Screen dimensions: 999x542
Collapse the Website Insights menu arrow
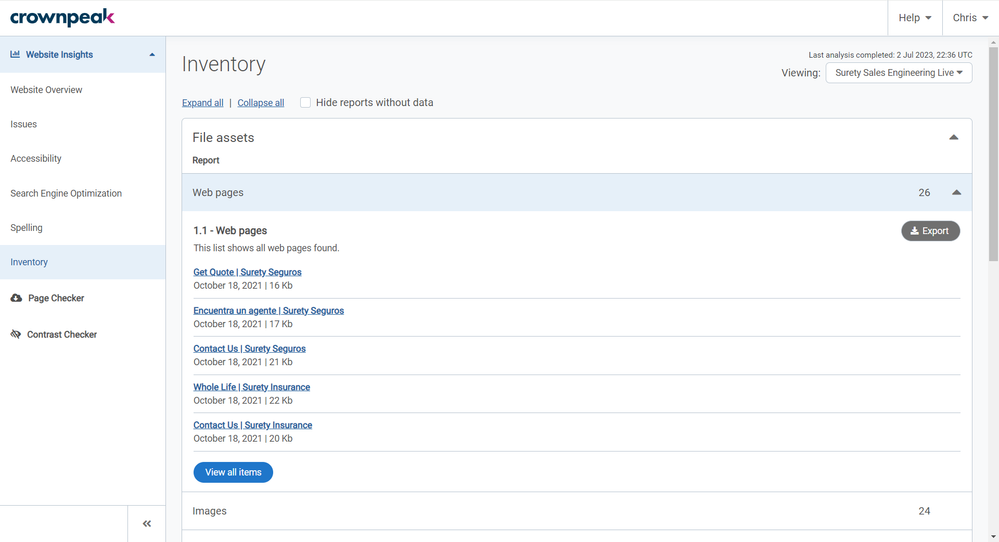(152, 55)
